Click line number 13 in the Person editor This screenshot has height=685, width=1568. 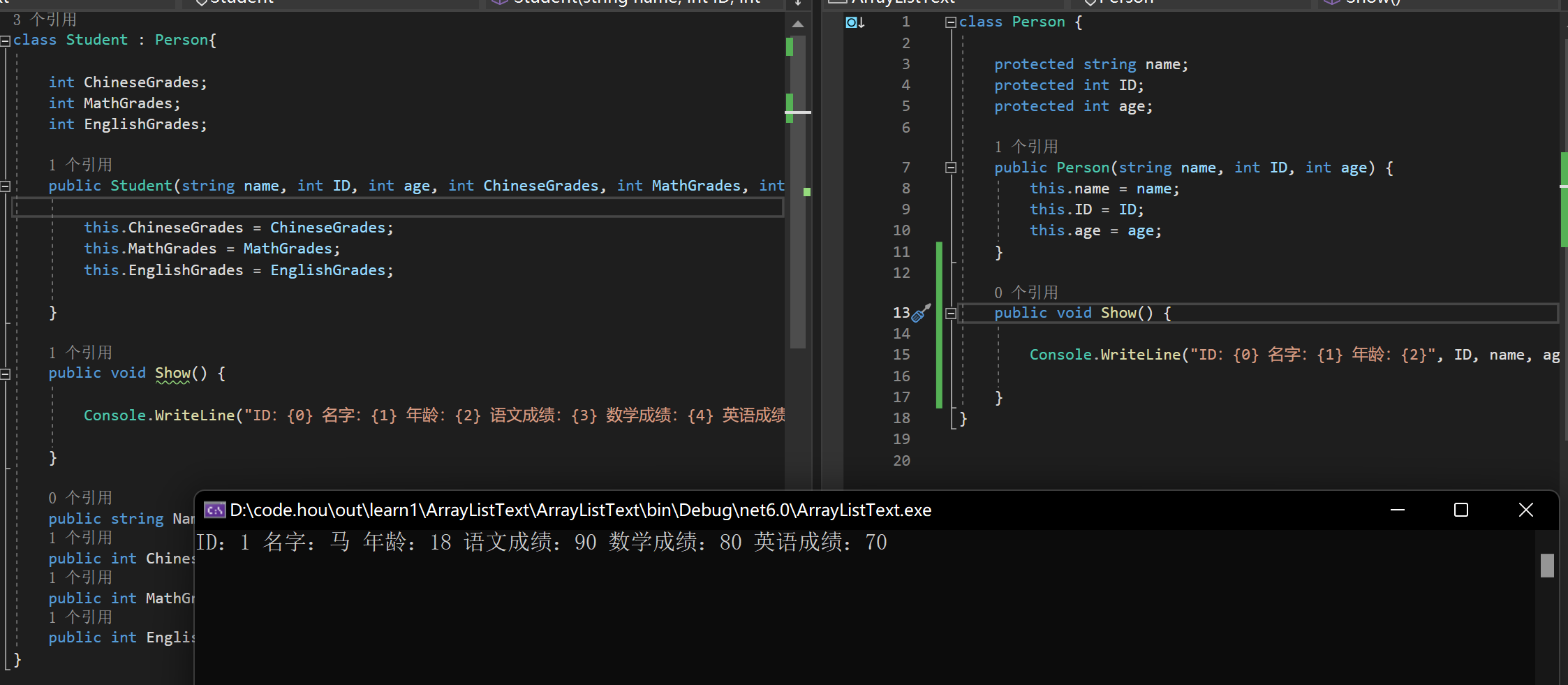point(901,313)
